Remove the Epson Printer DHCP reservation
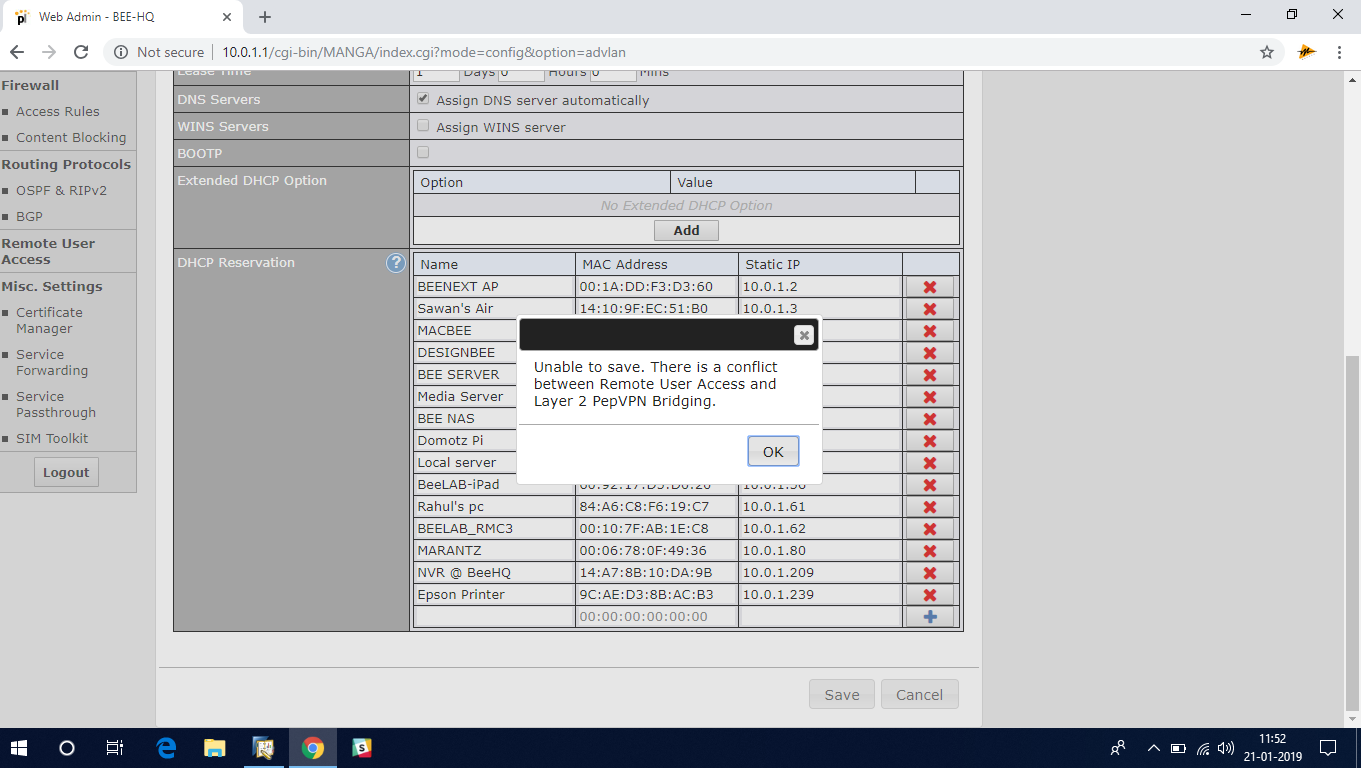Image resolution: width=1361 pixels, height=768 pixels. [929, 595]
